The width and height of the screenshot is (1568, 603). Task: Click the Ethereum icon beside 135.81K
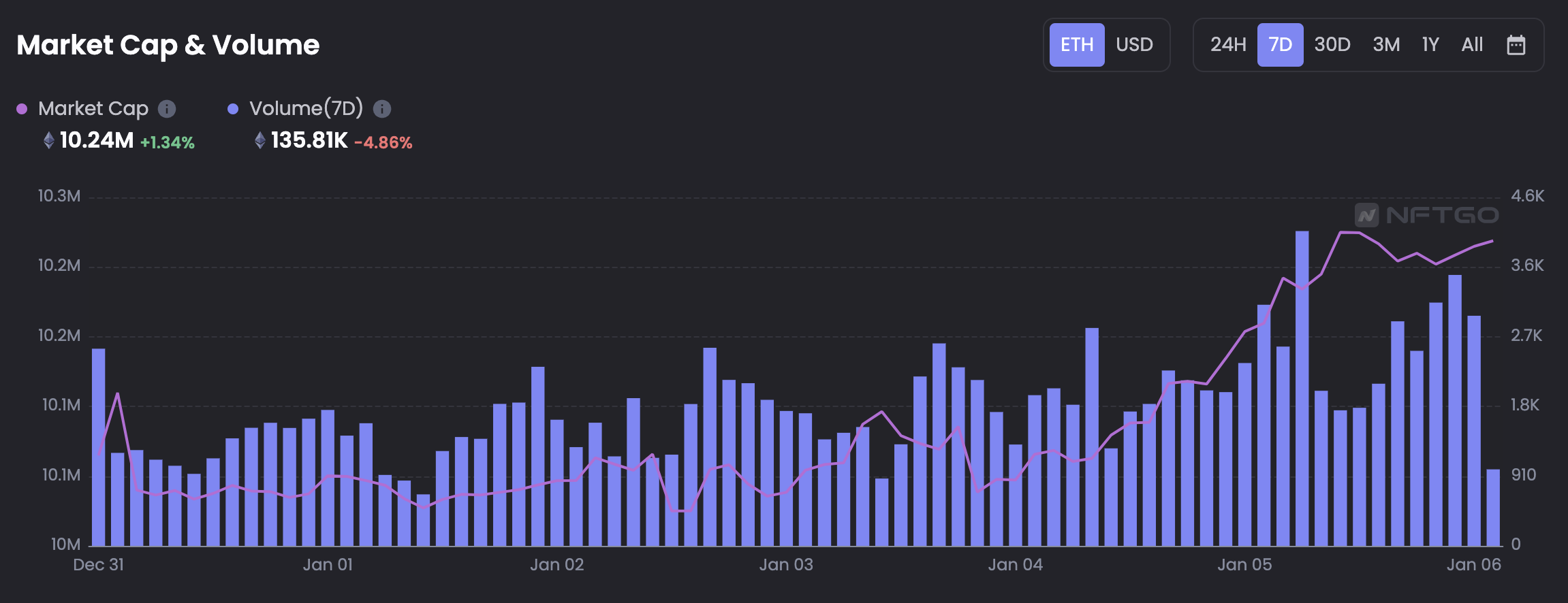pos(260,140)
